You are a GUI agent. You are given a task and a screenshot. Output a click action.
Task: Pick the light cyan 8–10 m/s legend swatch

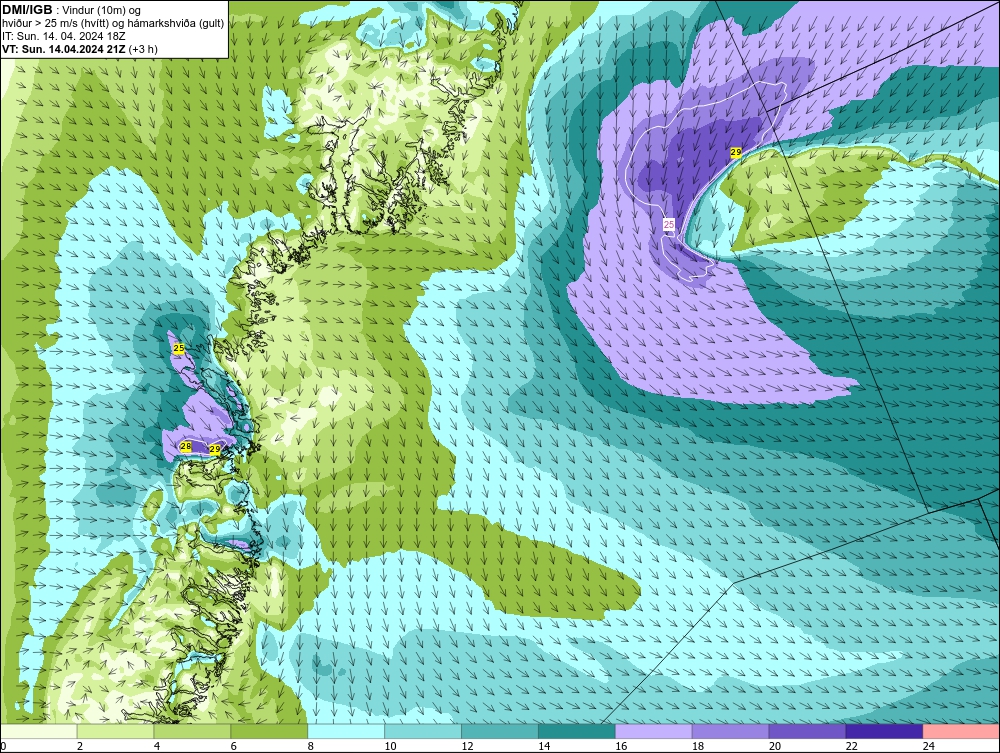(x=346, y=731)
